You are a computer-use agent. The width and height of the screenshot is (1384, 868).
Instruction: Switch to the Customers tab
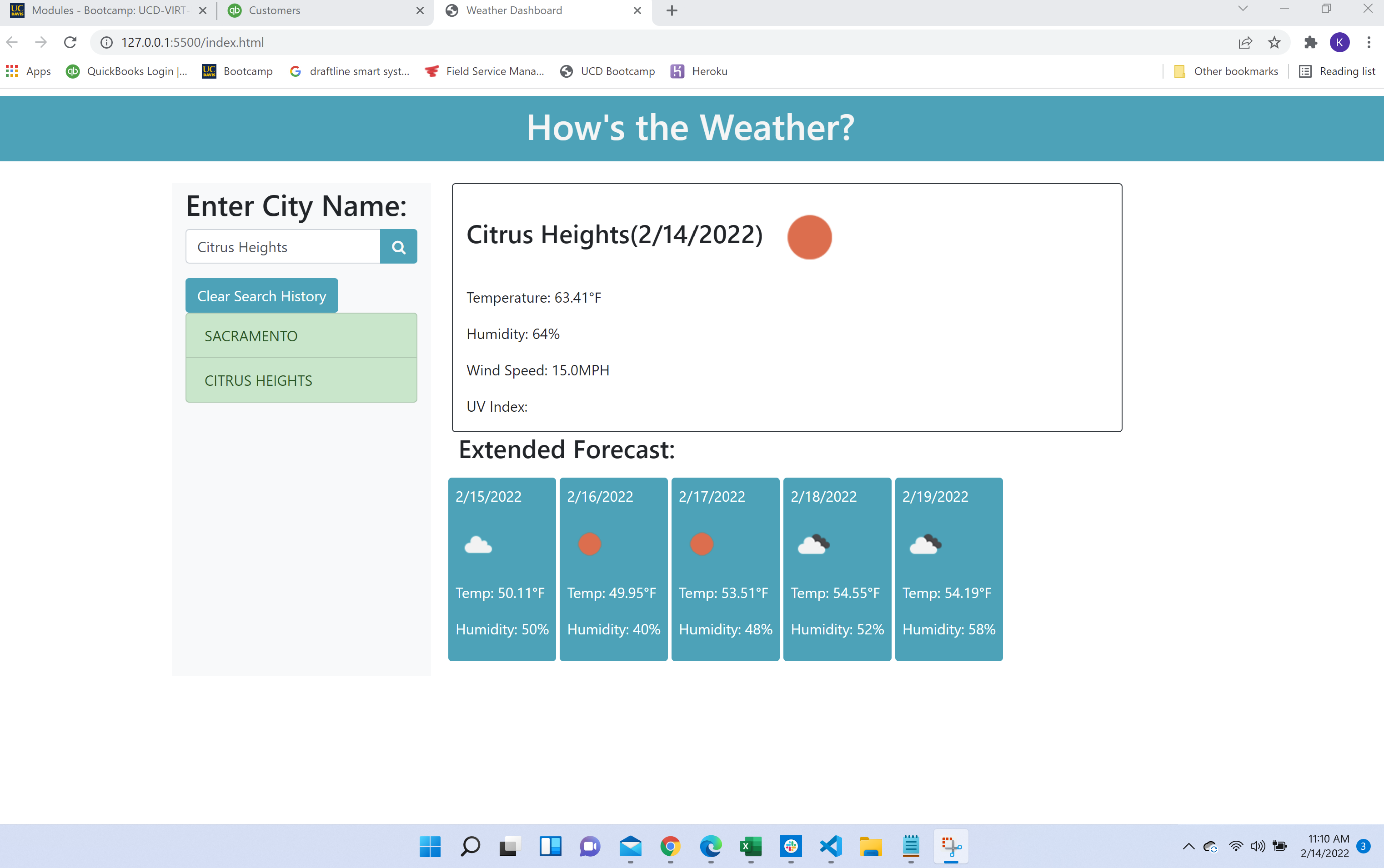(x=274, y=10)
